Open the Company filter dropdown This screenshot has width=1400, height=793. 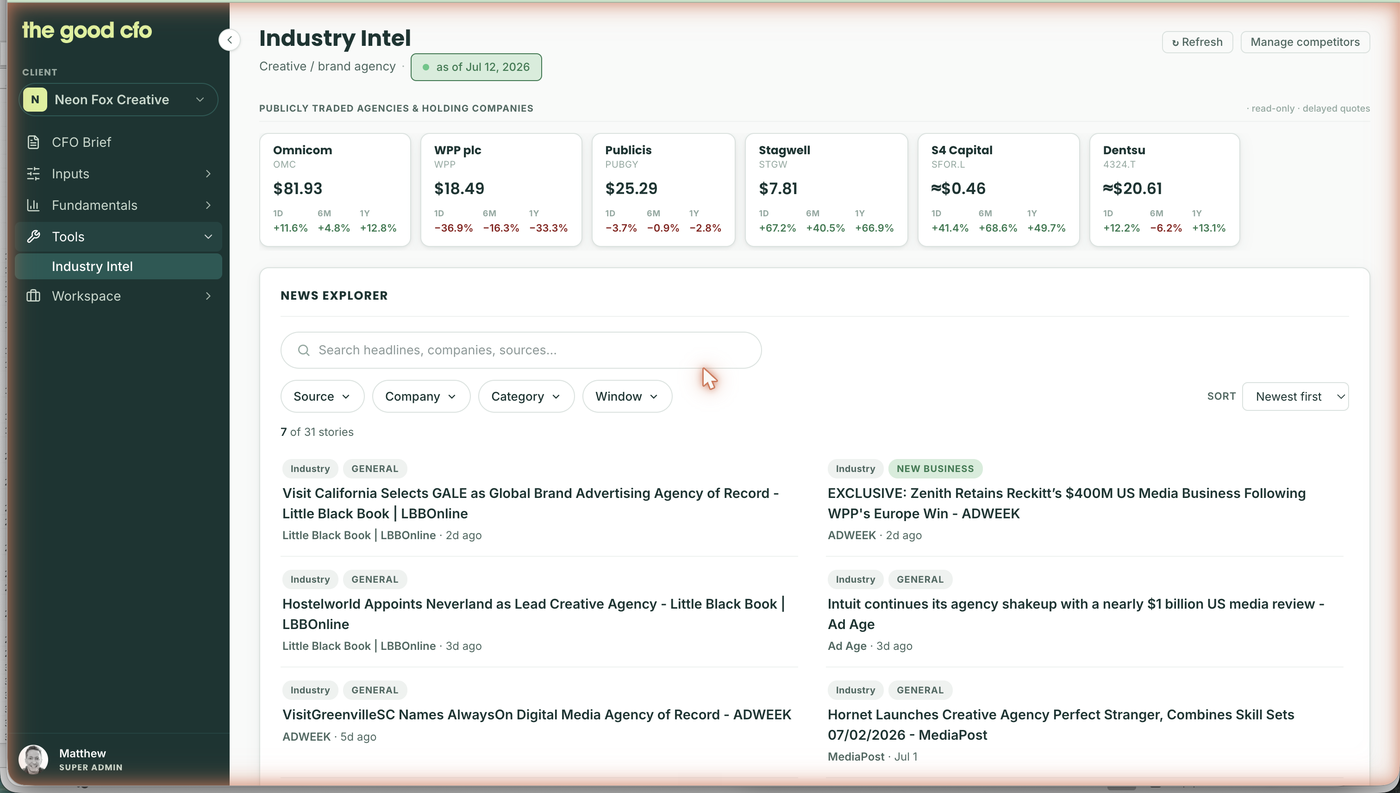[x=421, y=397]
